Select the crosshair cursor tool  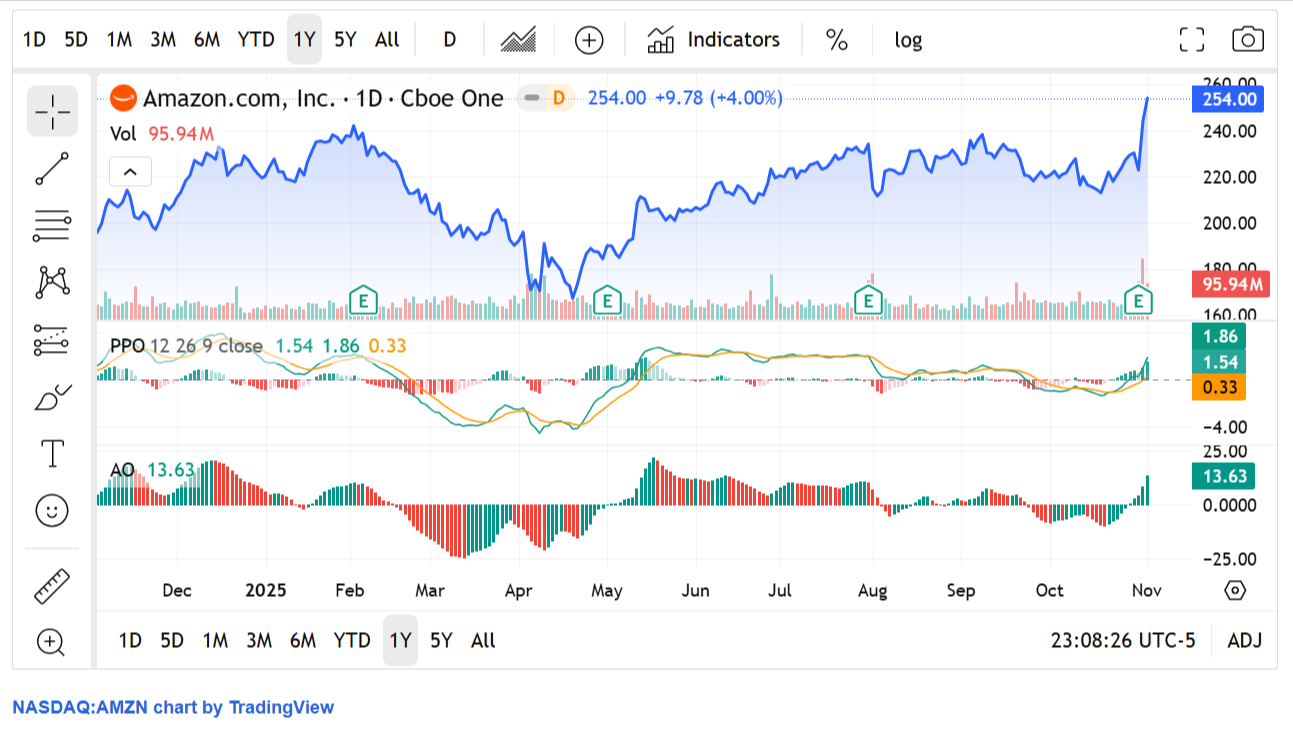click(x=50, y=111)
